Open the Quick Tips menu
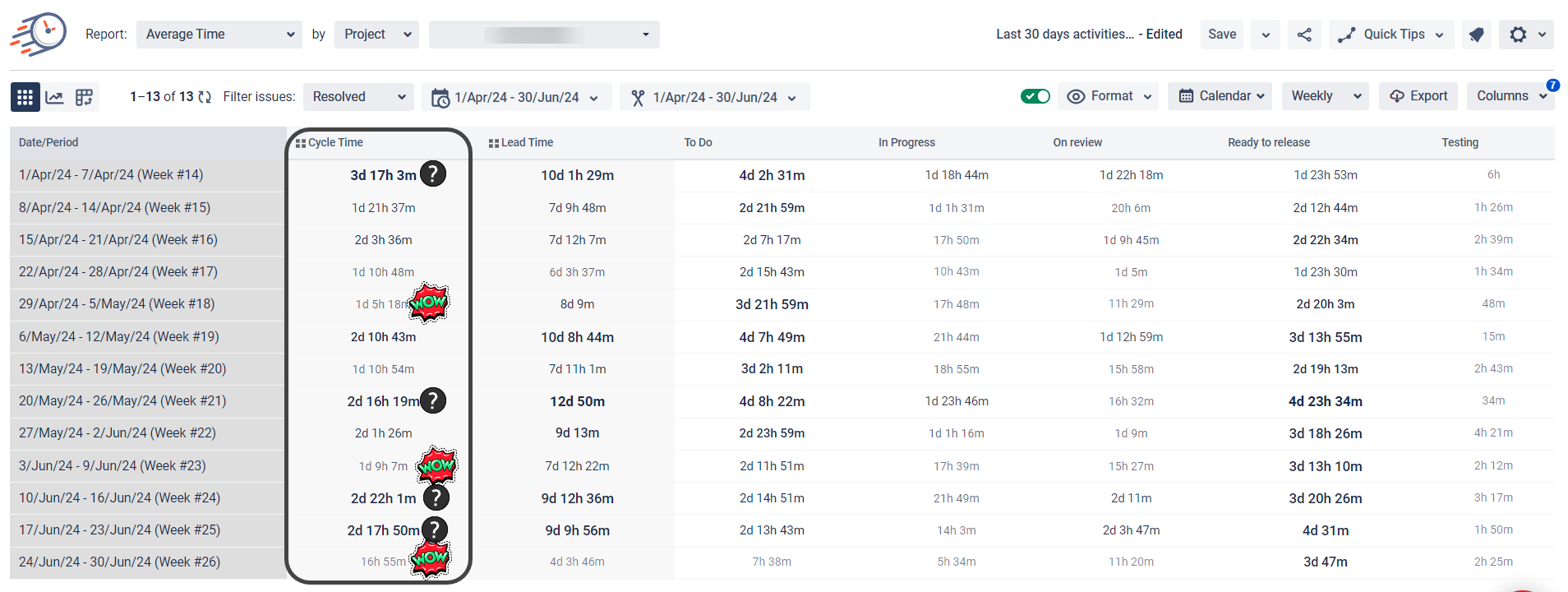Image resolution: width=1568 pixels, height=592 pixels. pos(1390,35)
